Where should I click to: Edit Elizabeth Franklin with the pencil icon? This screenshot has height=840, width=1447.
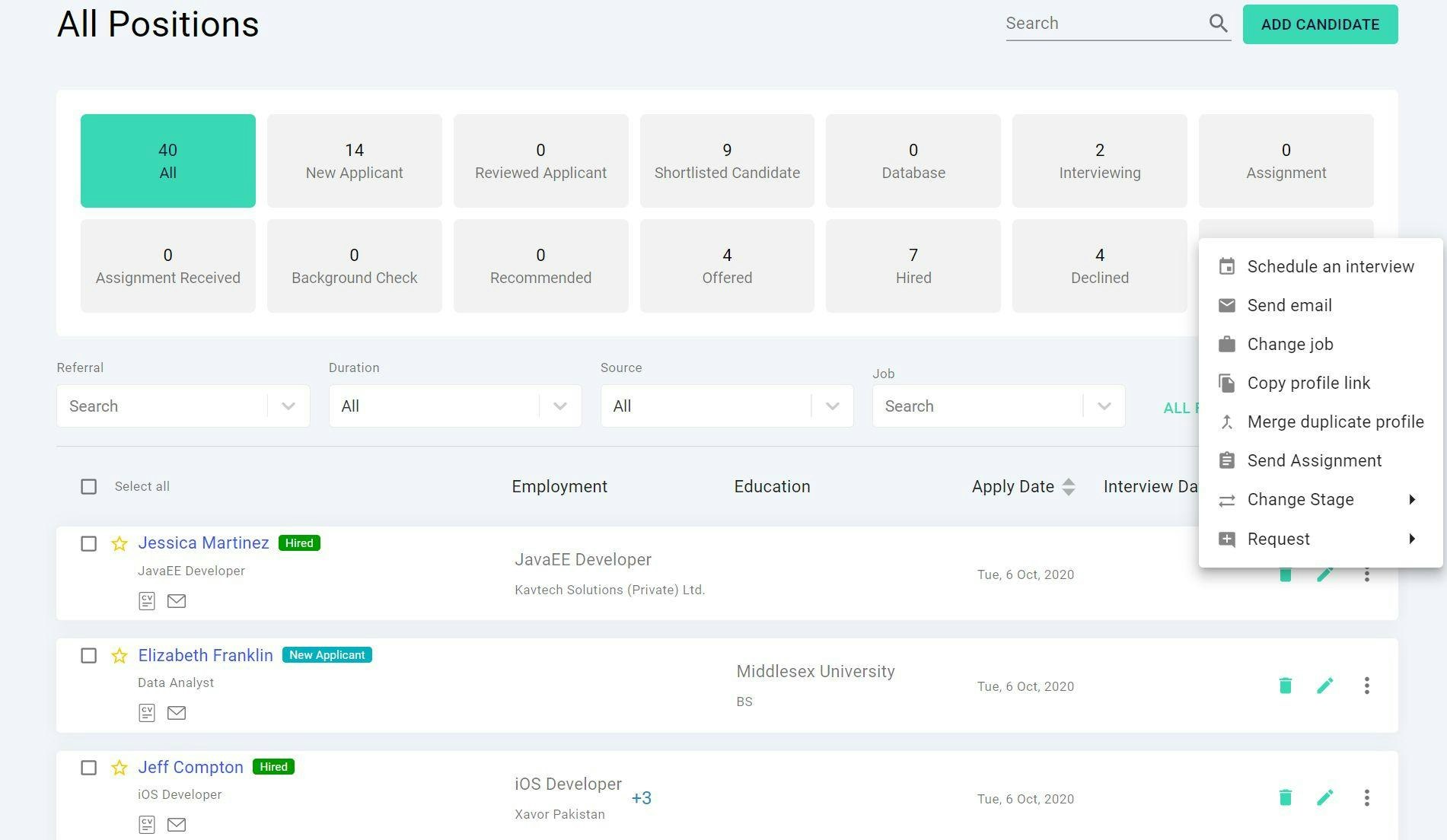[x=1324, y=686]
